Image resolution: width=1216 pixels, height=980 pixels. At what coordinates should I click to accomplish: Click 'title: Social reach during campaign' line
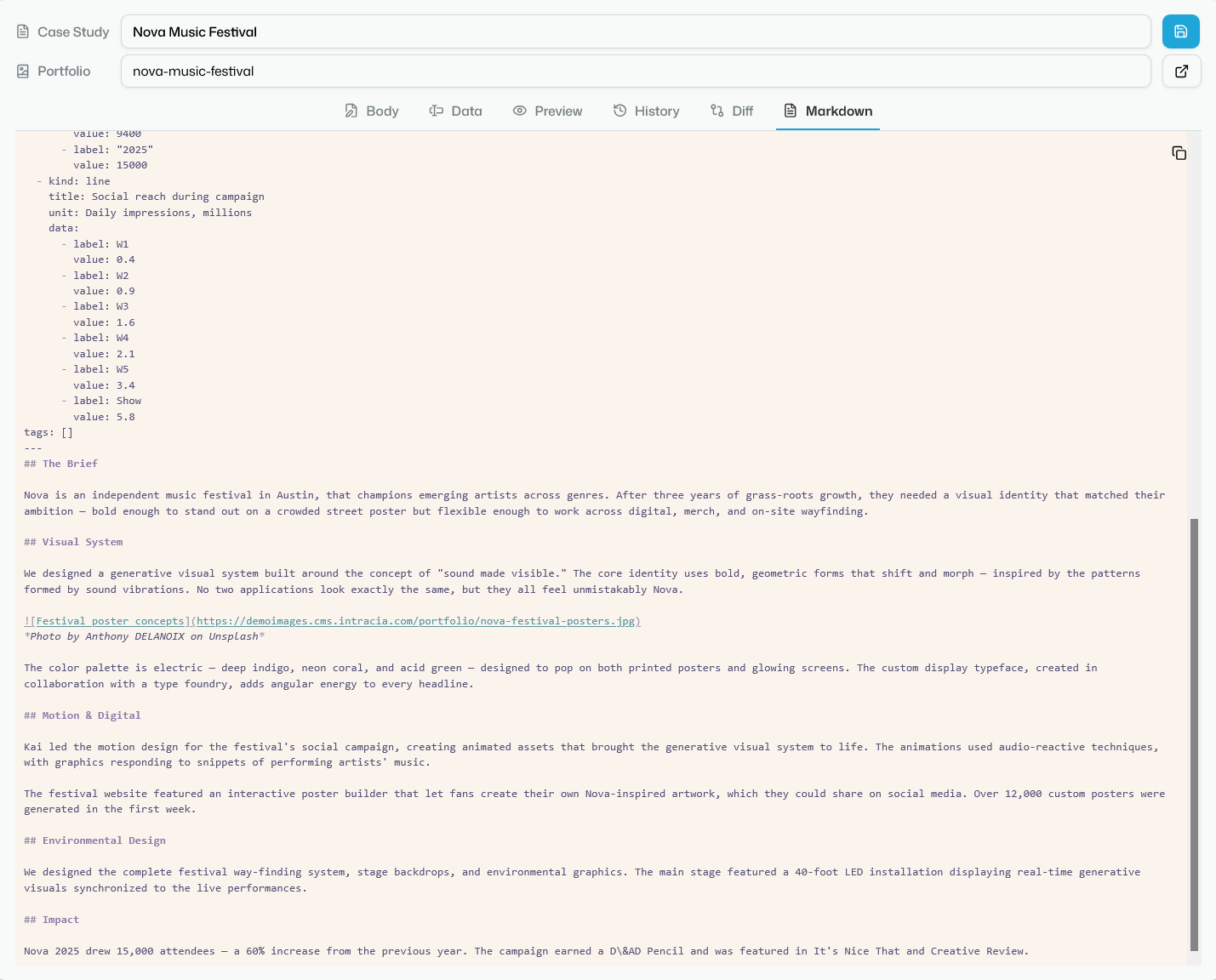tap(157, 197)
